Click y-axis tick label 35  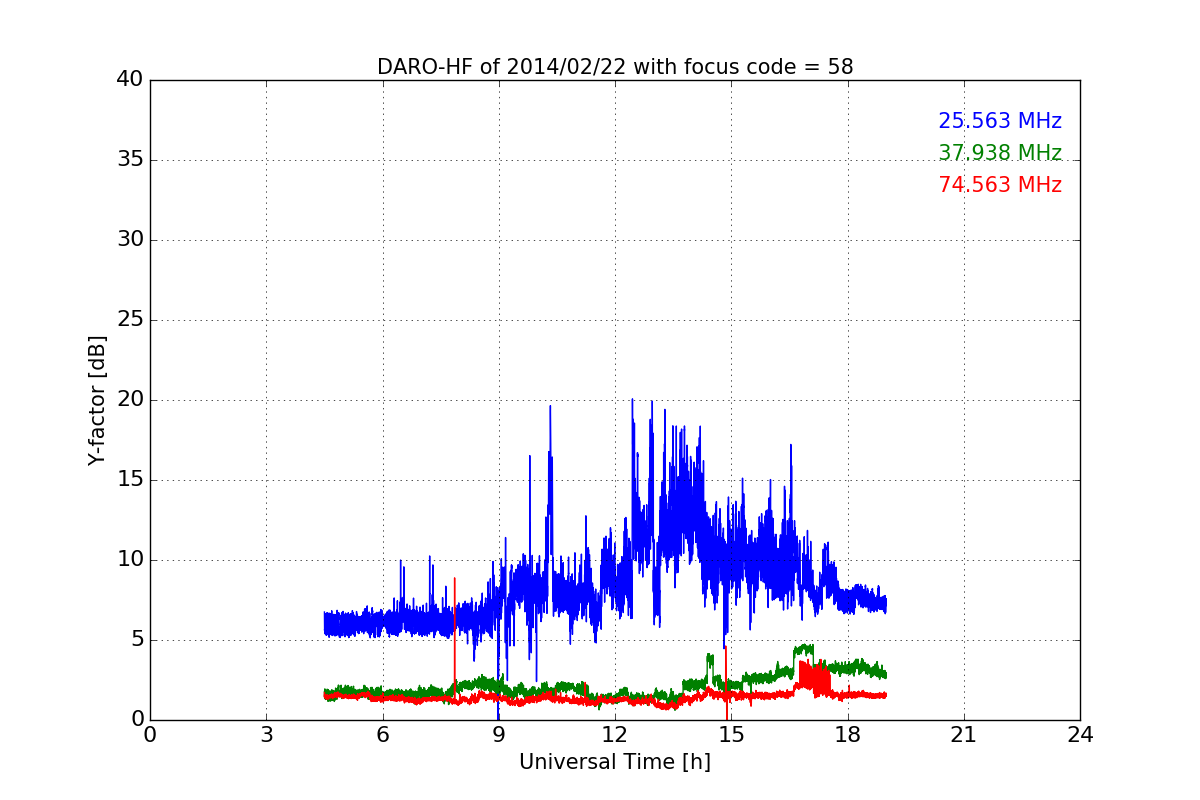pyautogui.click(x=129, y=160)
